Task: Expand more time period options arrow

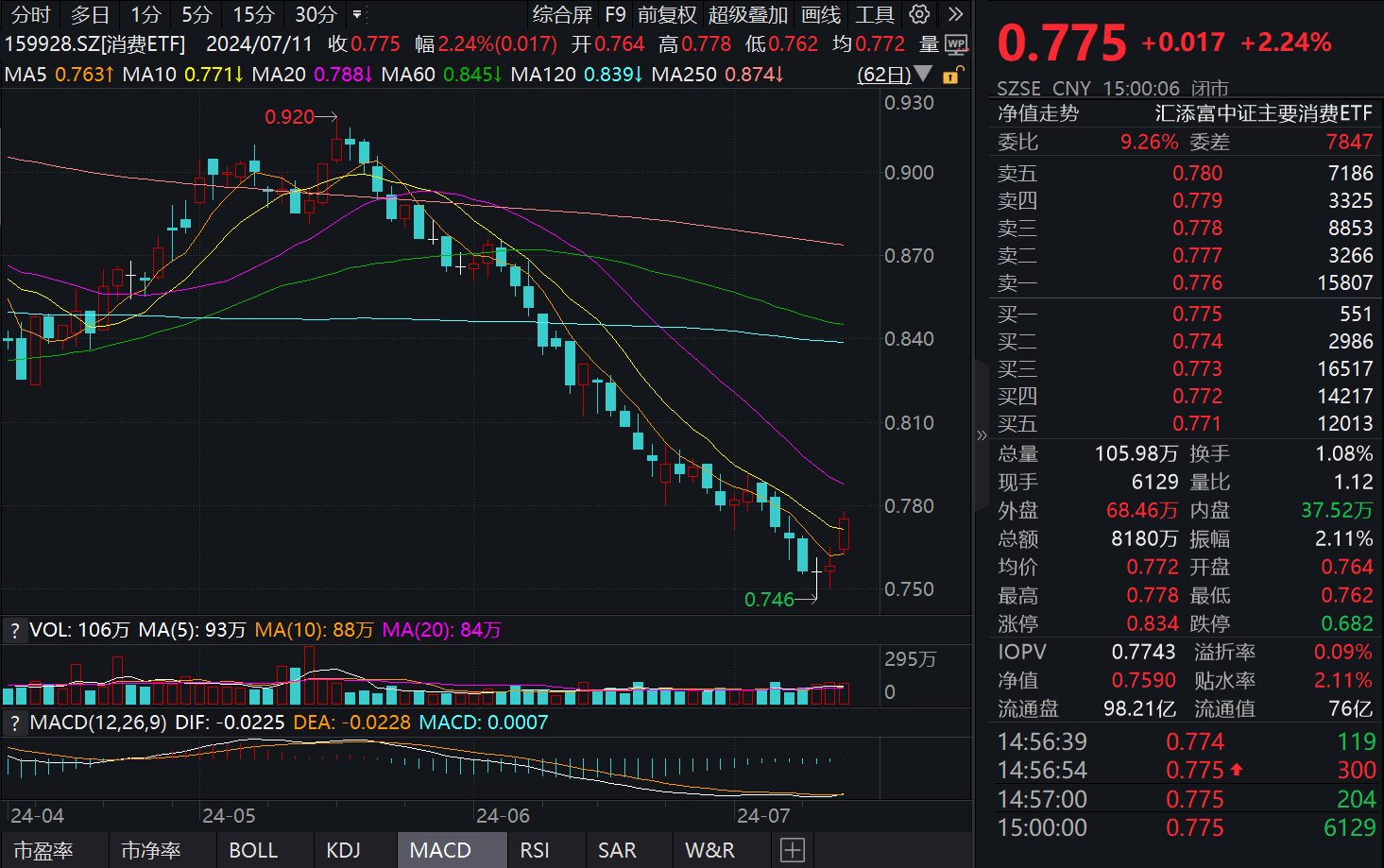Action: point(357,14)
